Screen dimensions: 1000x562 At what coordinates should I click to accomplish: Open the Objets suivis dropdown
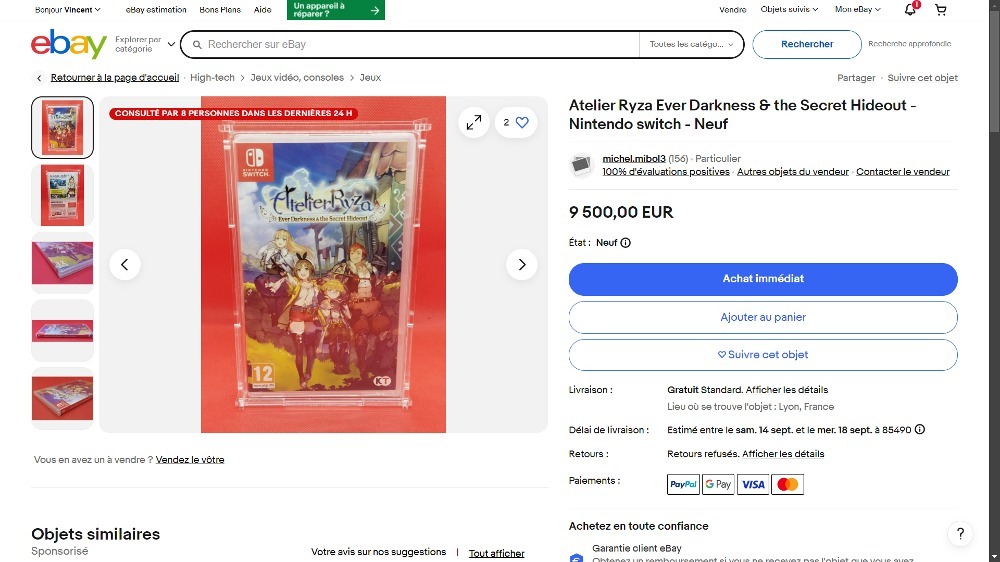pyautogui.click(x=789, y=10)
